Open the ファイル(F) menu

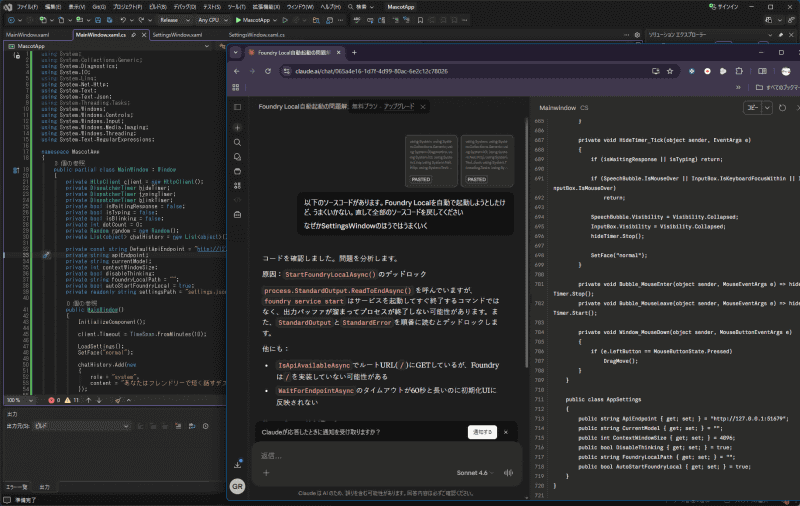(27, 7)
